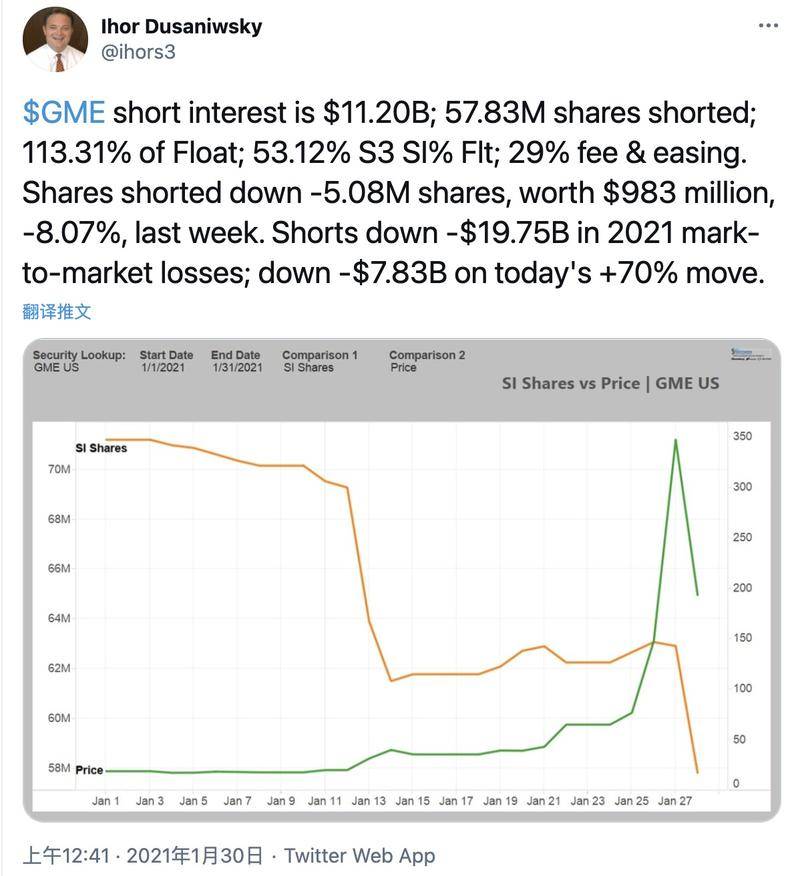The height and width of the screenshot is (876, 800).
Task: Click Ihor Dusaniwsky's profile avatar
Action: 55,39
